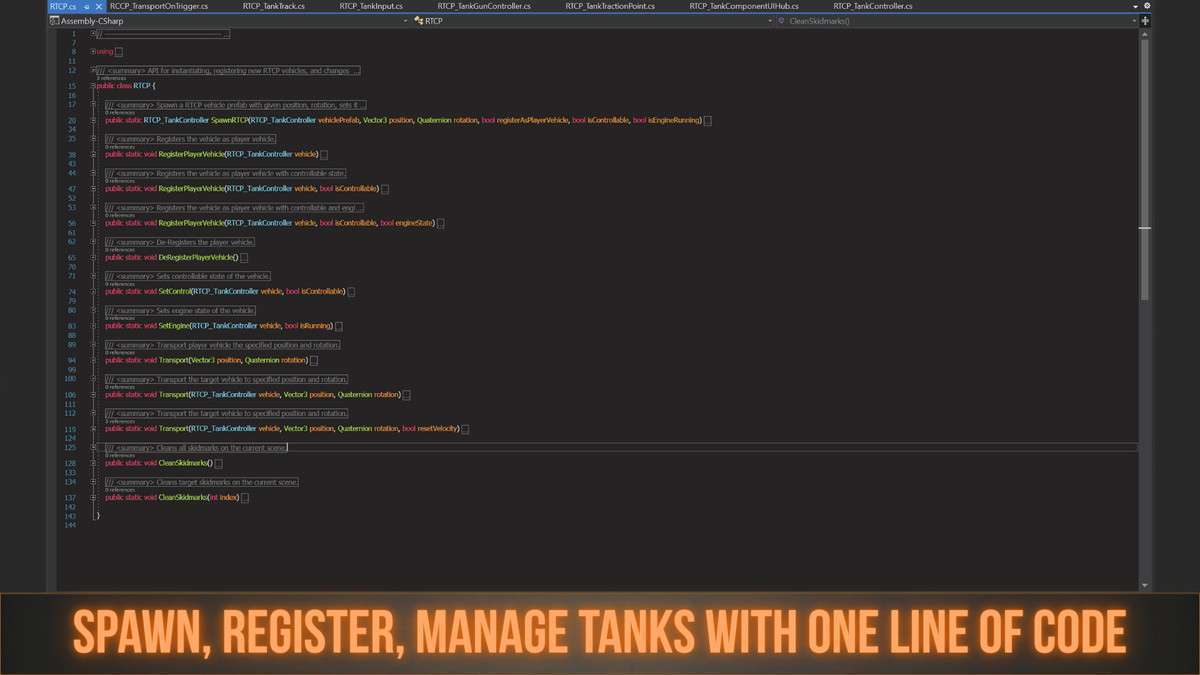Image resolution: width=1200 pixels, height=675 pixels.
Task: Click the class name RTCP on line 15
Action: (x=141, y=86)
